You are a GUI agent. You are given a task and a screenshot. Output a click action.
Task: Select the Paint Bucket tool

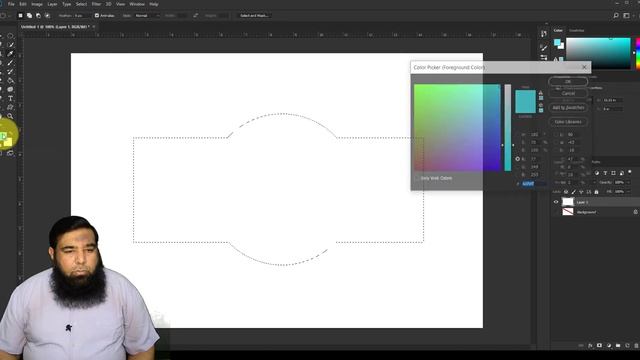(10, 80)
